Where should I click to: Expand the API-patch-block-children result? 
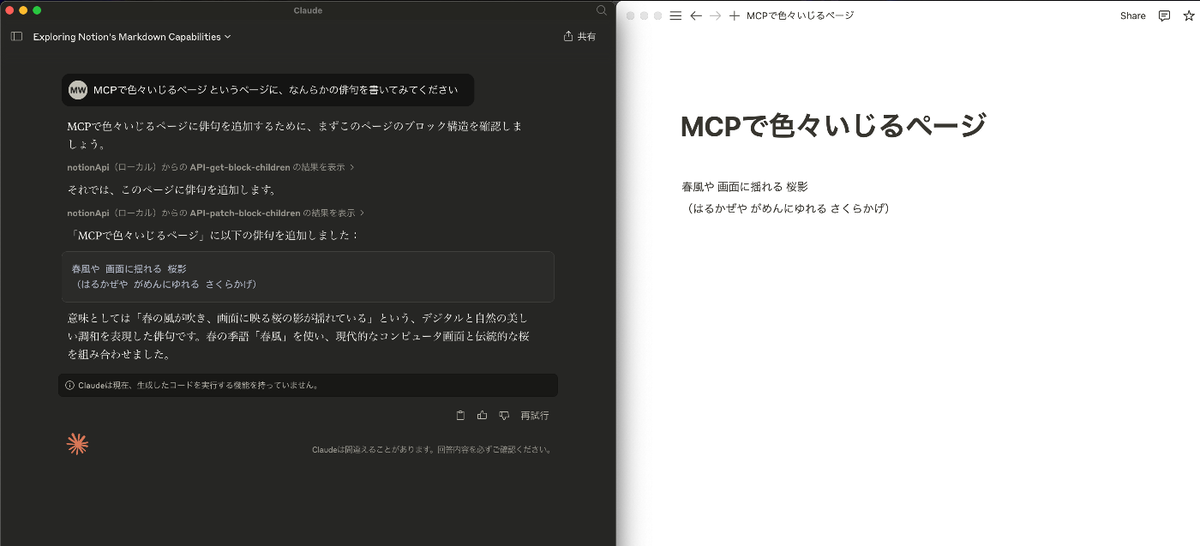215,213
